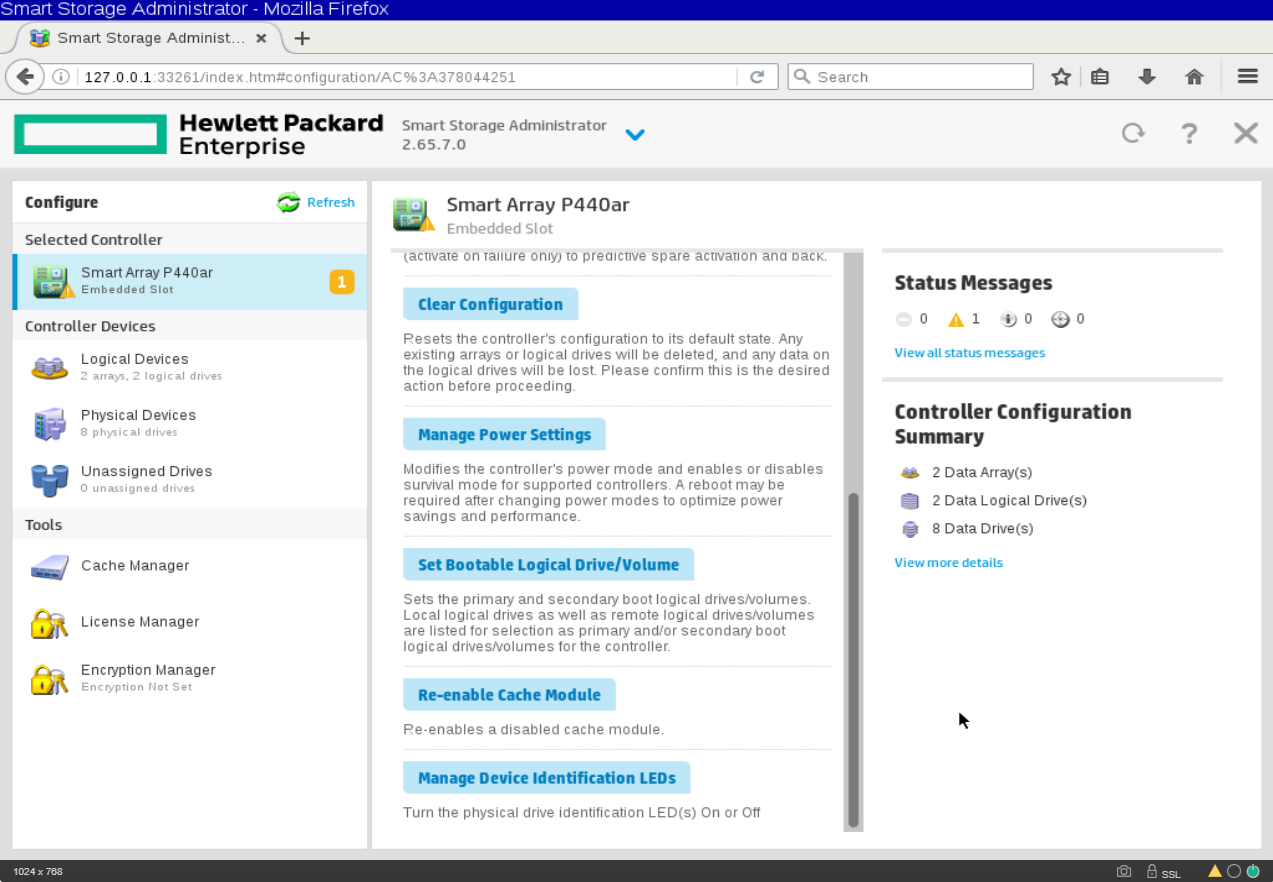Screen dimensions: 1273x882
Task: Click the orange alert badge showing 1
Action: [341, 283]
